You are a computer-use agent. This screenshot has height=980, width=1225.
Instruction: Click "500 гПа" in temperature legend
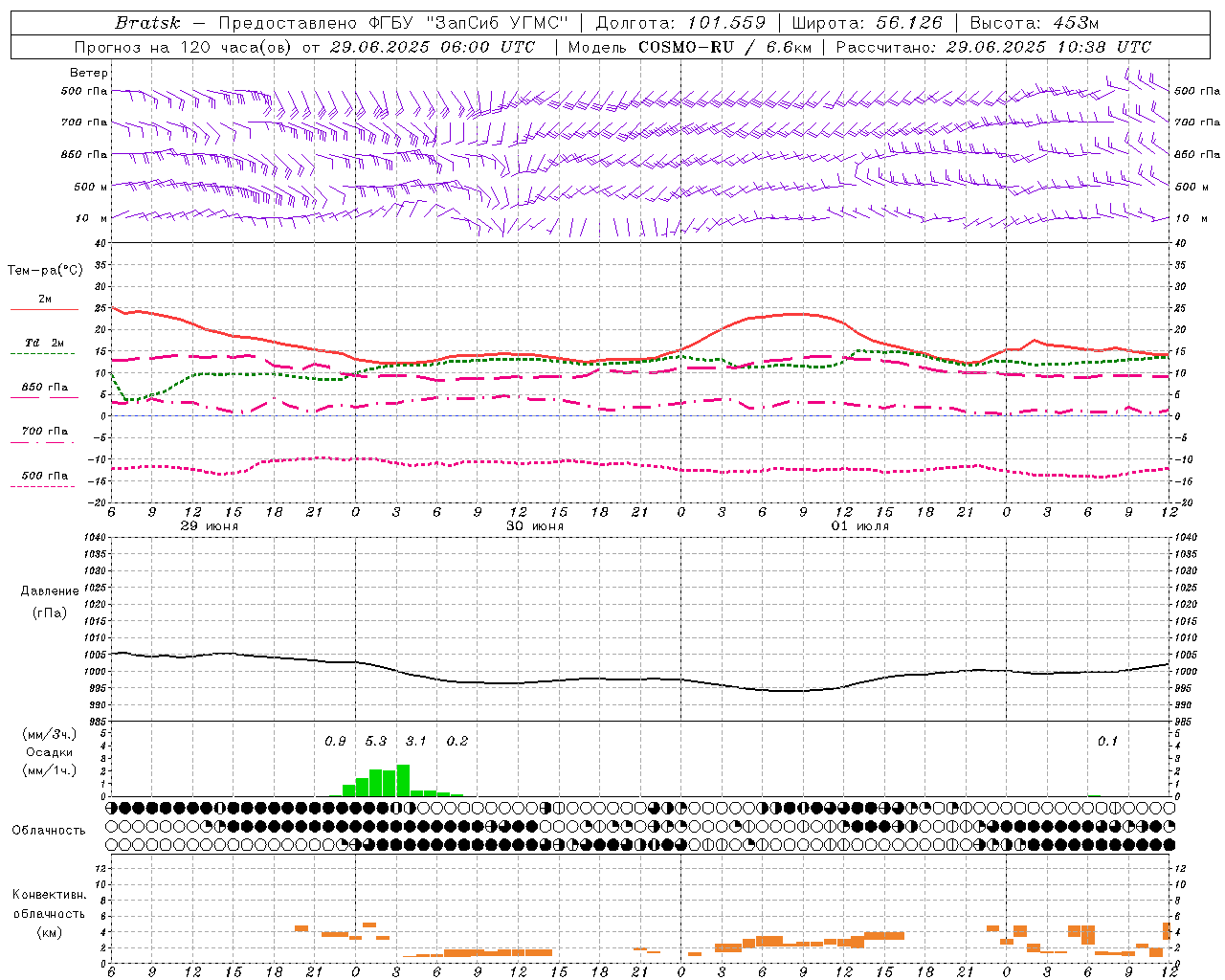45,475
